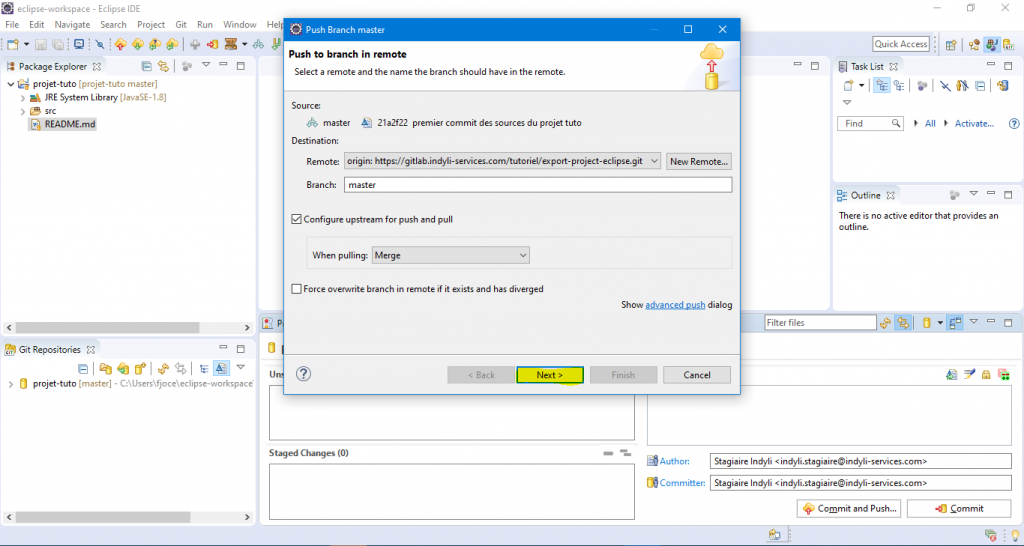Screen dimensions: 1024x546
Task: Click Collapse All in Package Explorer
Action: tap(147, 66)
